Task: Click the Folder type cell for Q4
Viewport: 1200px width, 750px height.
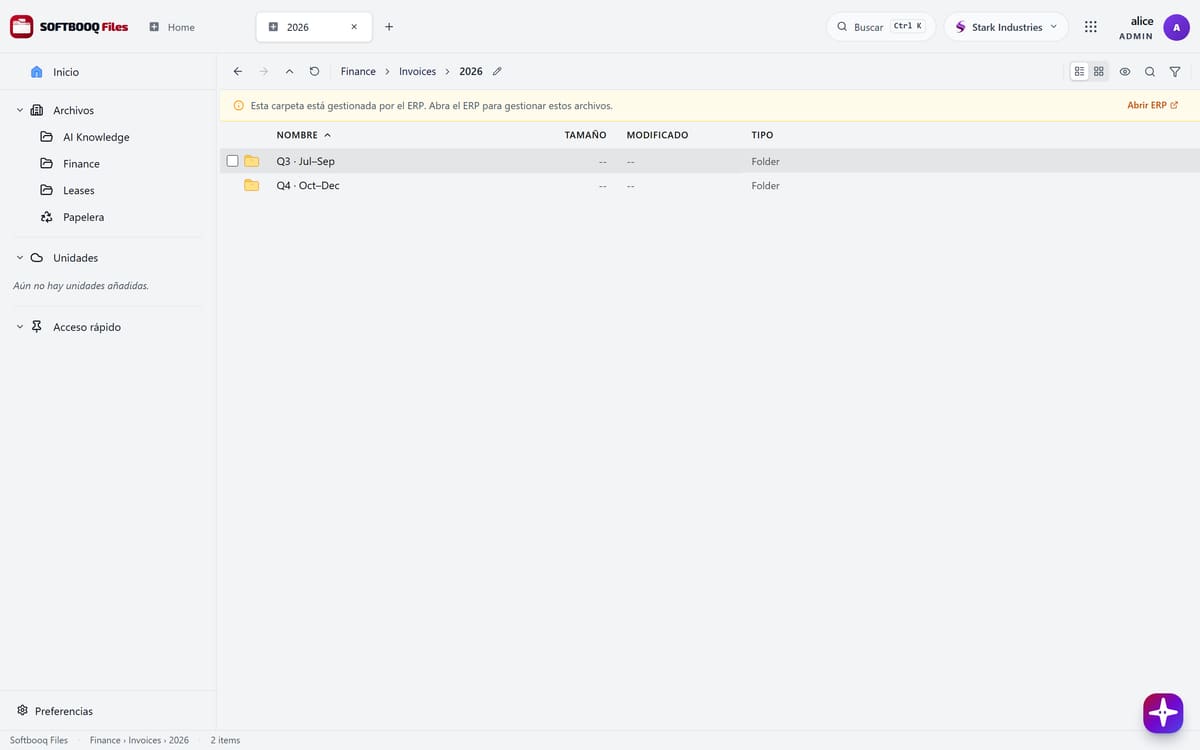Action: point(765,185)
